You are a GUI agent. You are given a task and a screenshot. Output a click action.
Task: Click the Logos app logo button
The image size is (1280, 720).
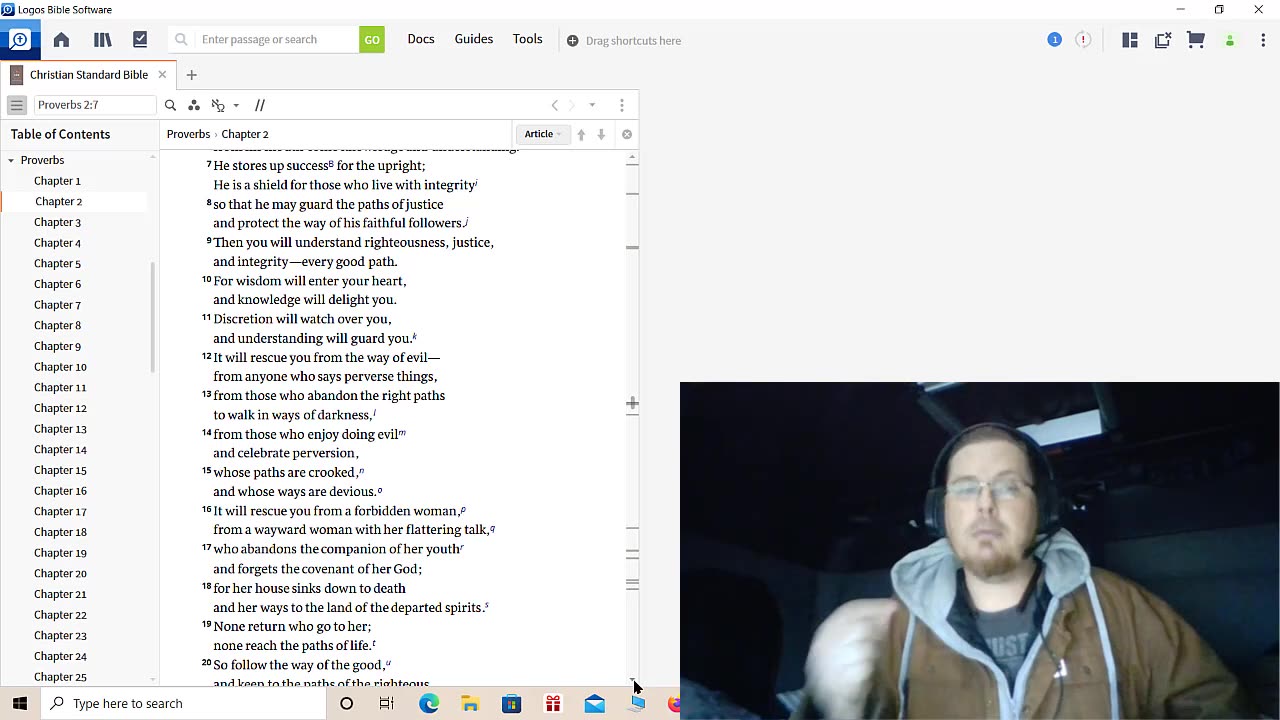[x=19, y=40]
